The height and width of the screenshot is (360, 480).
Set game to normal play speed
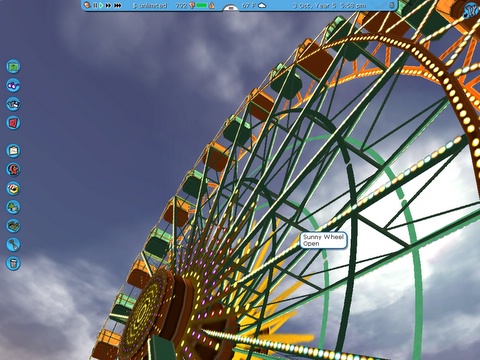tap(101, 5)
